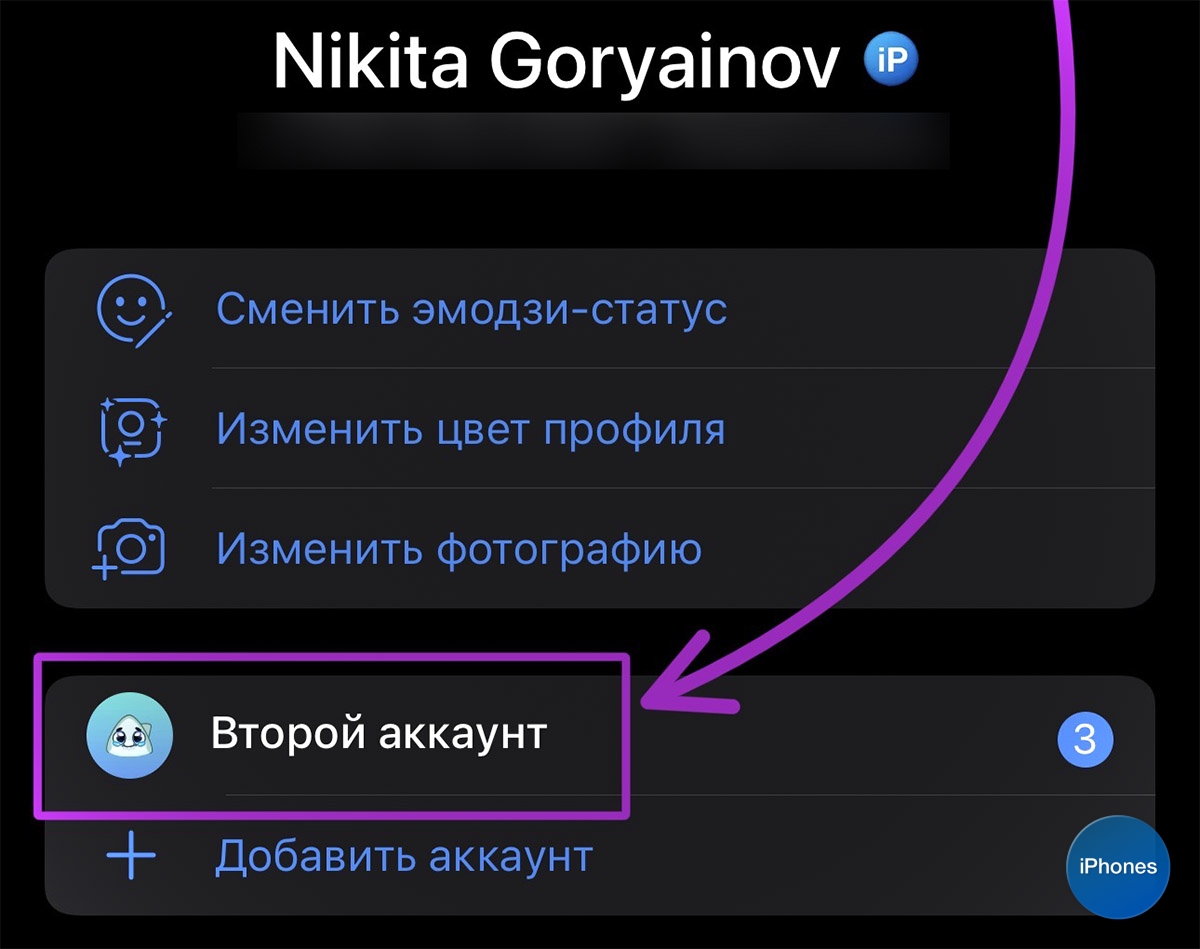Screen dimensions: 1200x949
Task: Switch to Второй аккаунт
Action: 379,735
